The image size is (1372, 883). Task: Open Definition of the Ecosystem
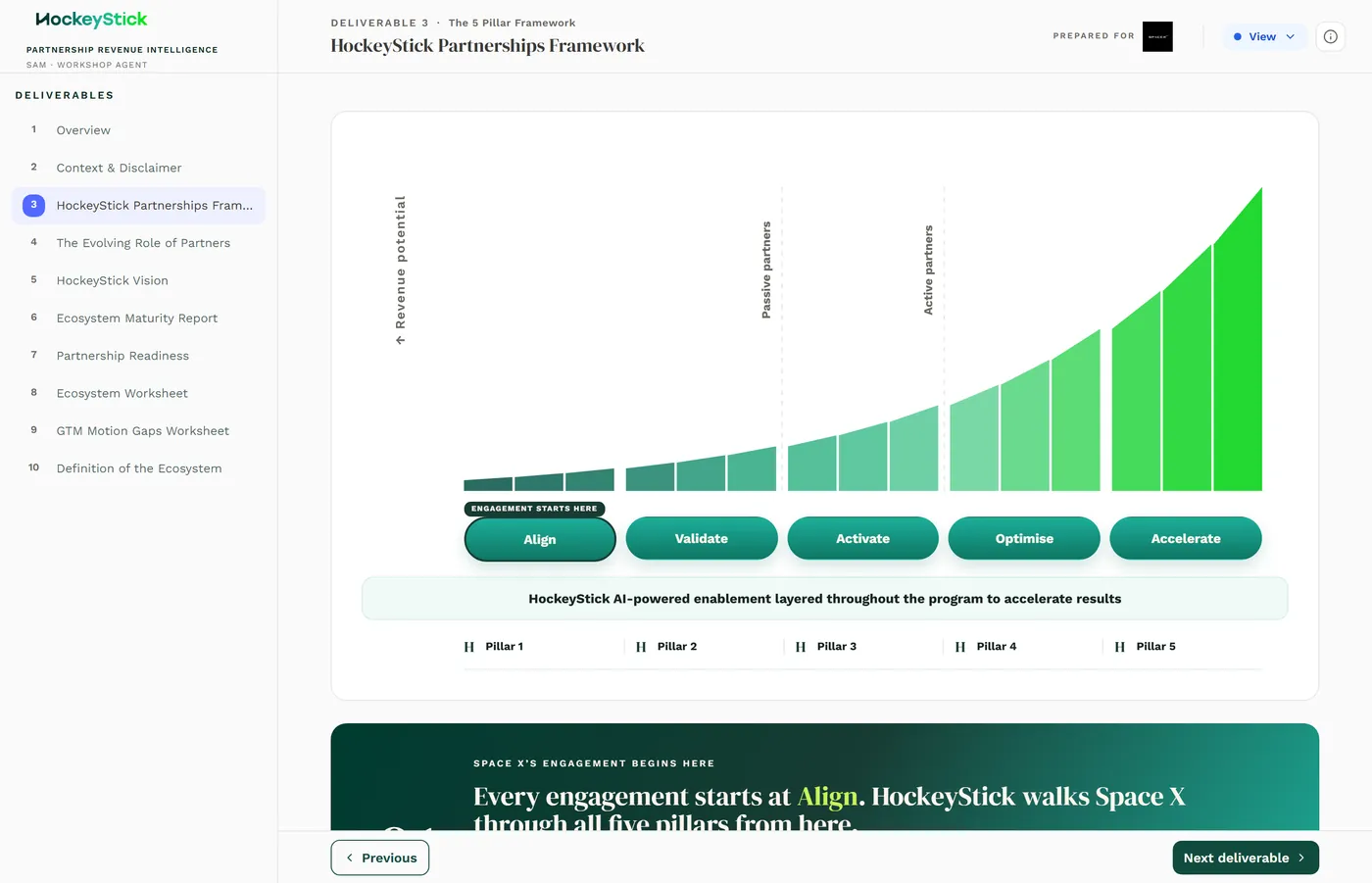click(138, 468)
